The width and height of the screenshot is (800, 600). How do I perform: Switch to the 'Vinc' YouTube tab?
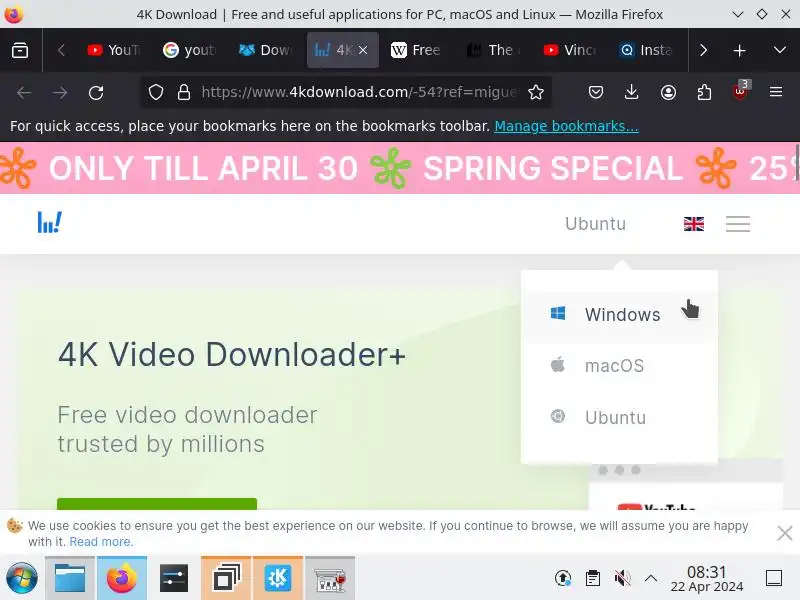pos(568,50)
